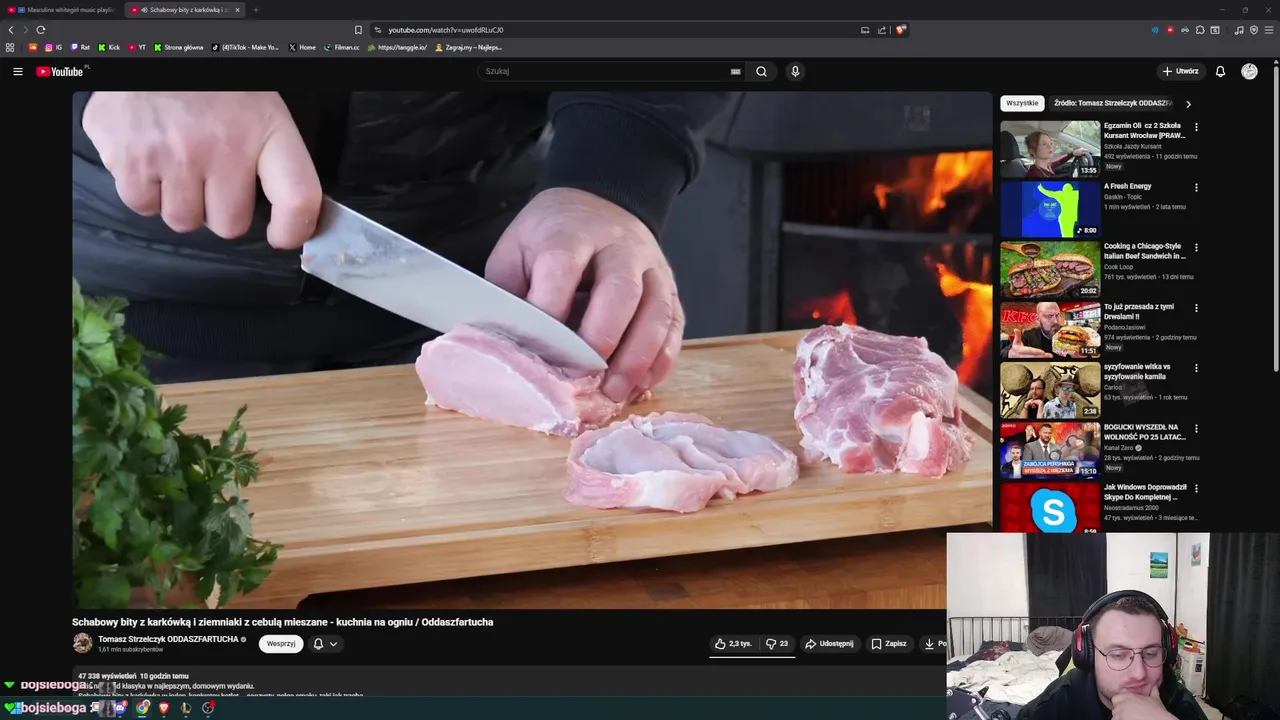Open the Egzamin Oli video thumbnail
This screenshot has width=1280, height=720.
1050,149
